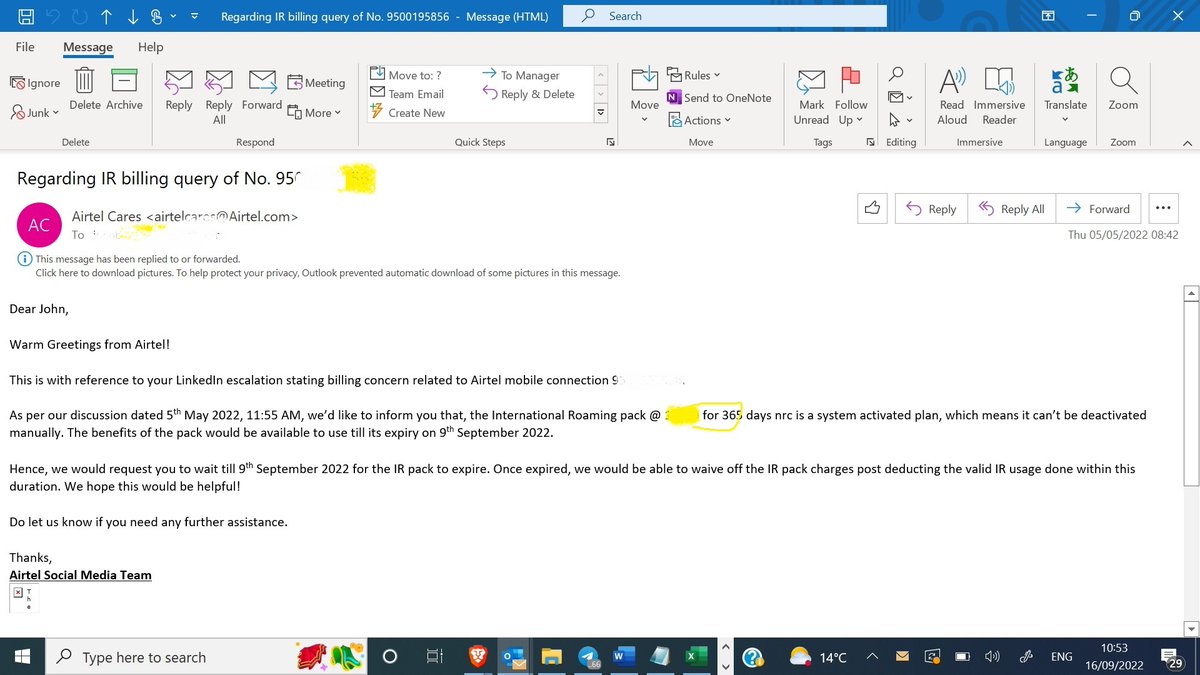Collapse the ribbon with the chevron
Image resolution: width=1200 pixels, height=675 pixels.
pyautogui.click(x=1187, y=143)
